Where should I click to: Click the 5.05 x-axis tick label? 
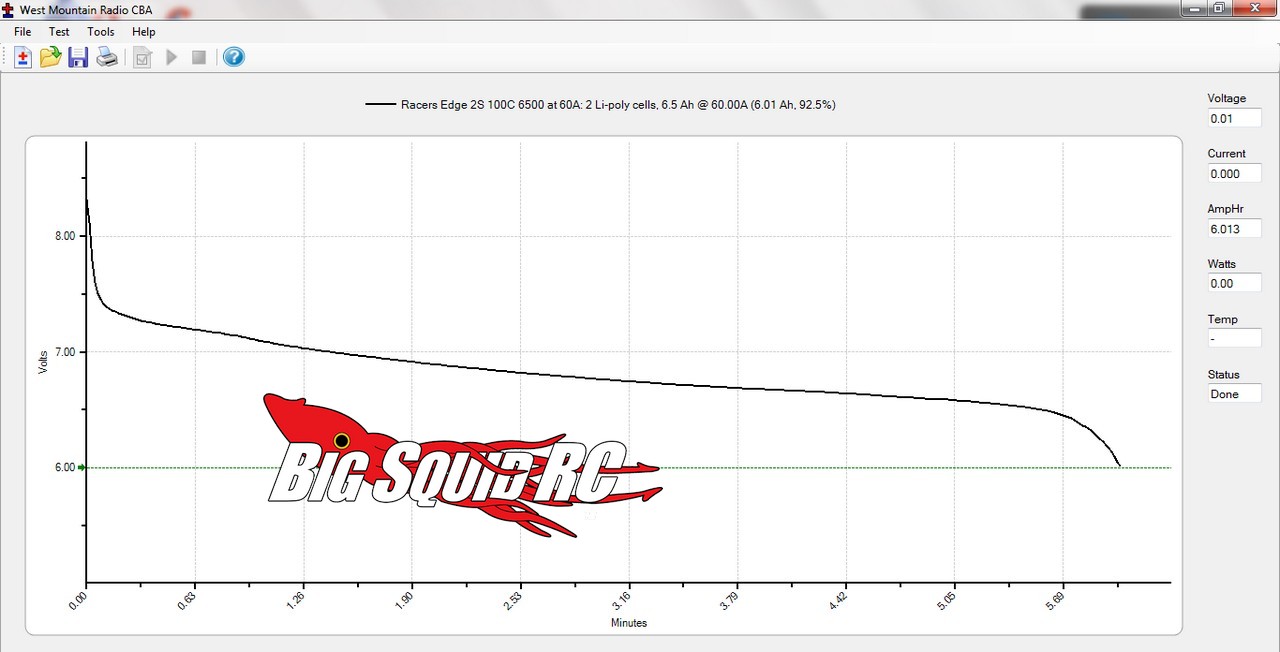(x=946, y=600)
